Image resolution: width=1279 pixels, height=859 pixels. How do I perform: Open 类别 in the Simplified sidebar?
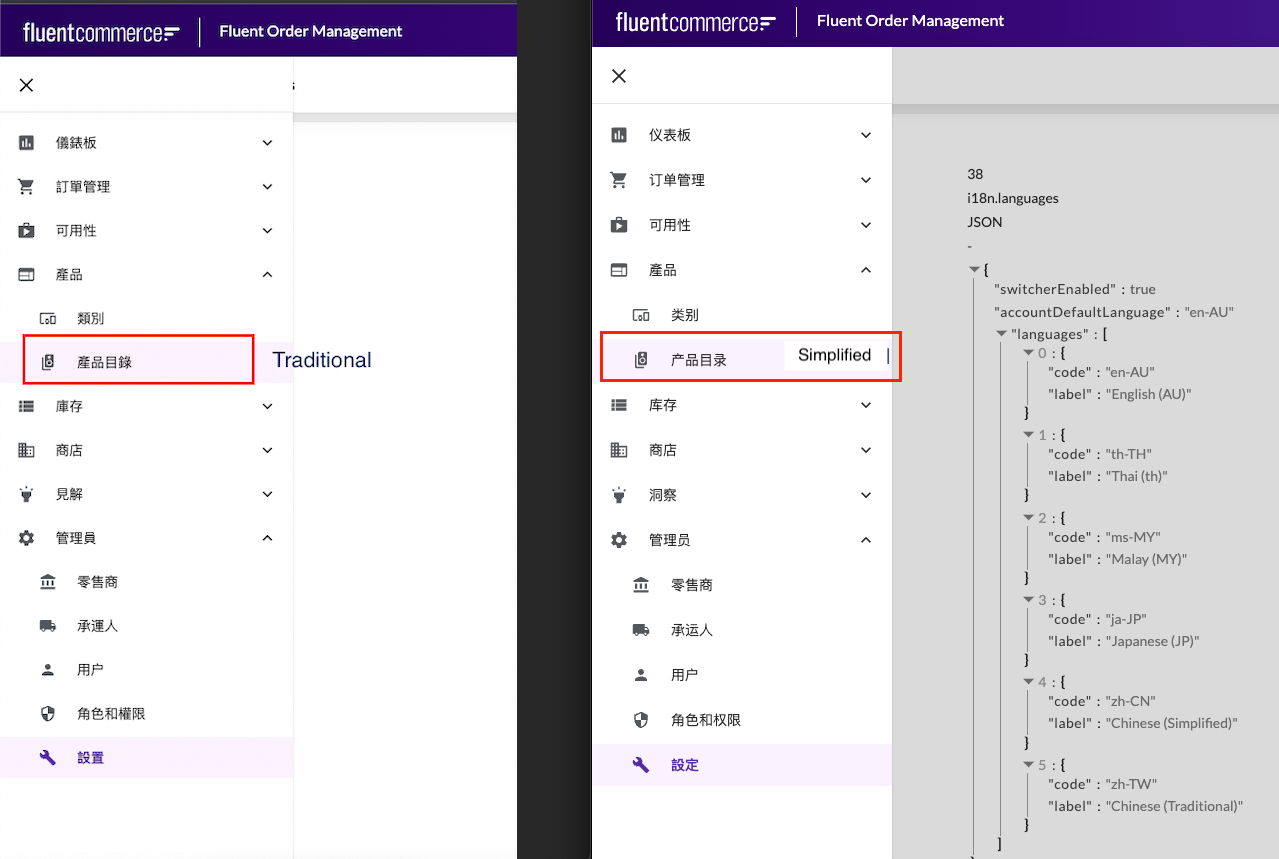point(685,315)
